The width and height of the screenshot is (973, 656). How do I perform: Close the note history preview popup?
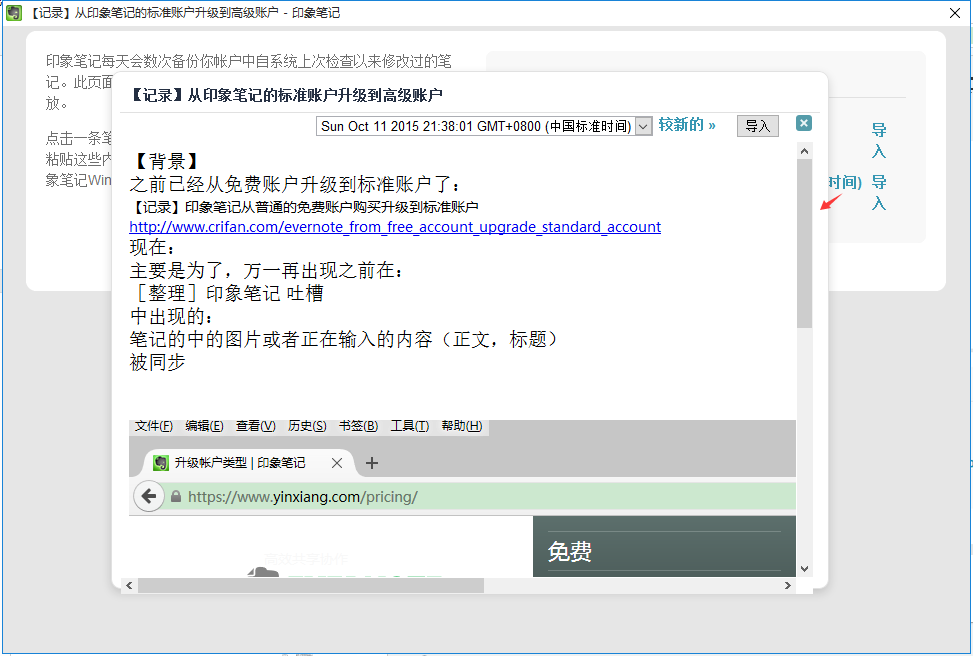pyautogui.click(x=804, y=124)
